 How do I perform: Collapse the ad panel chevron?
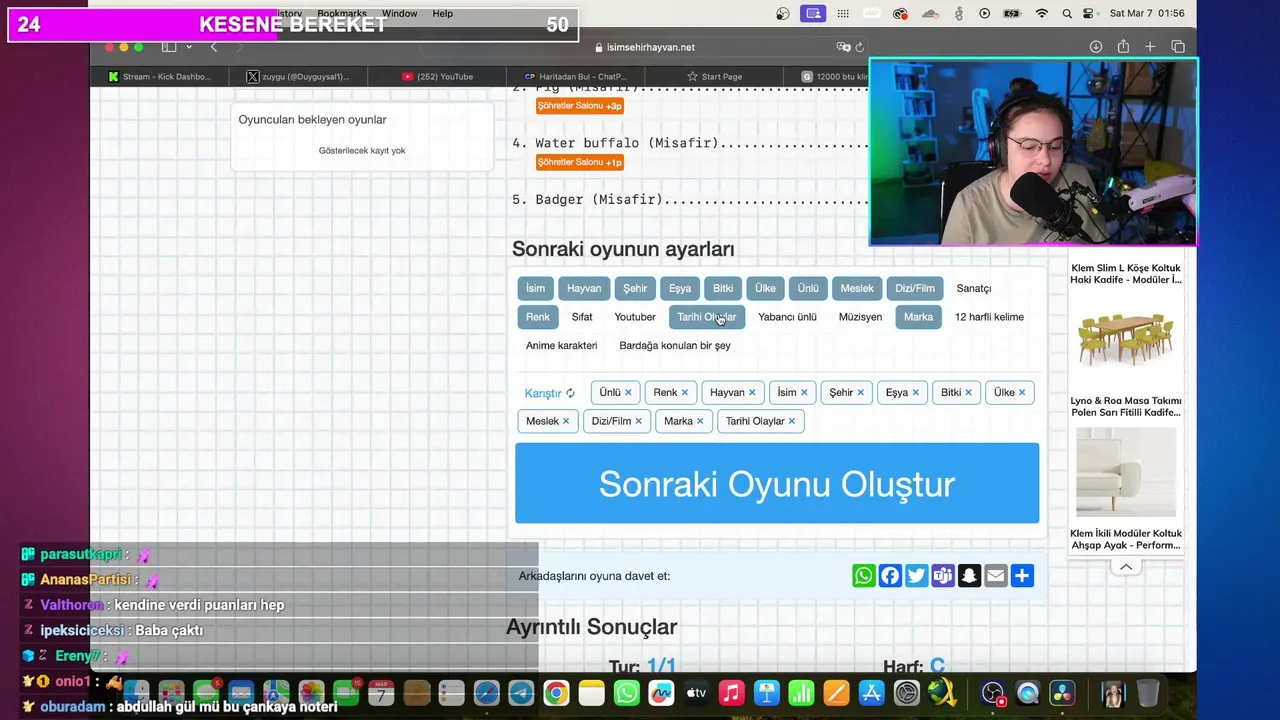coord(1126,567)
